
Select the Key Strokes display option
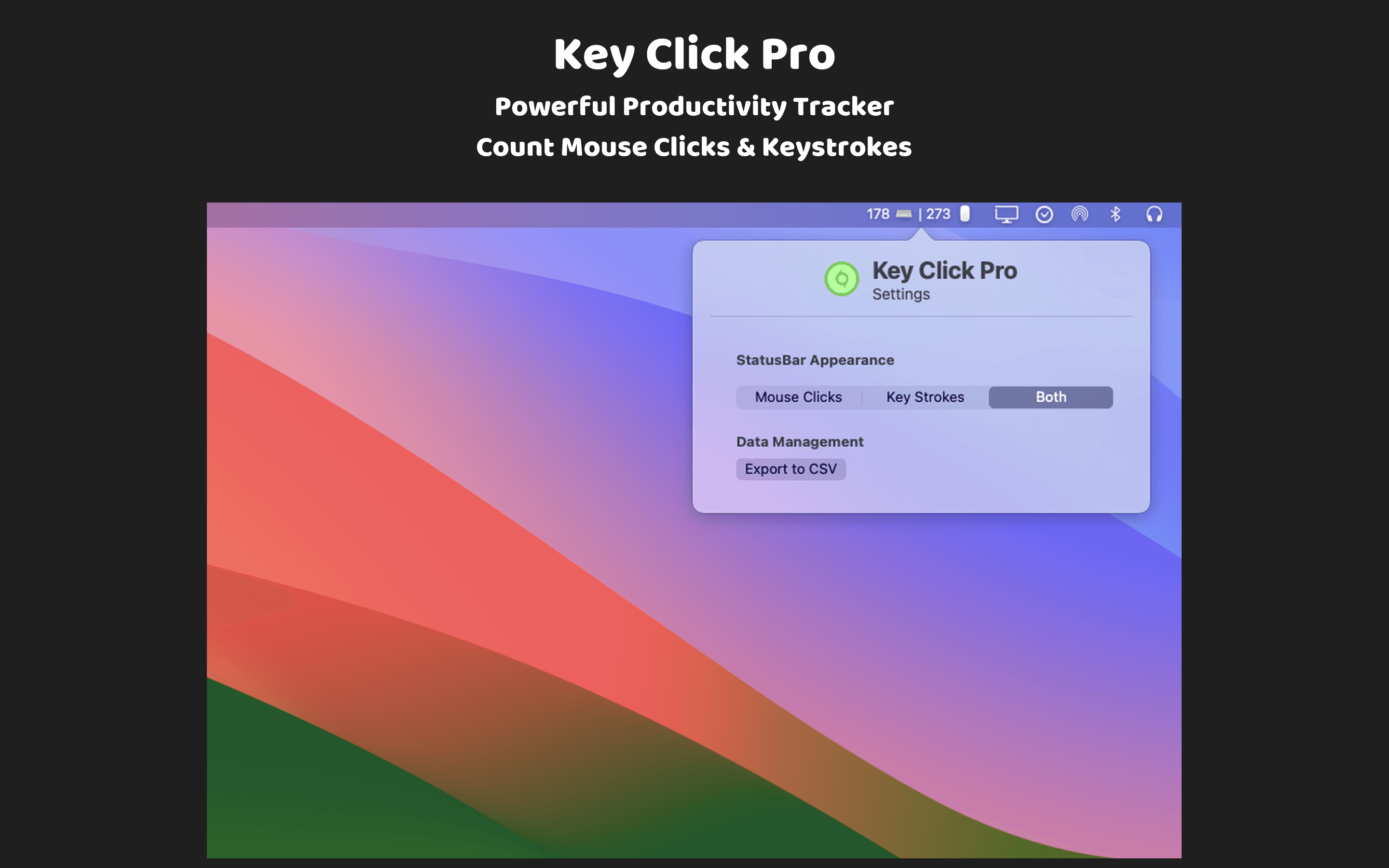(924, 397)
